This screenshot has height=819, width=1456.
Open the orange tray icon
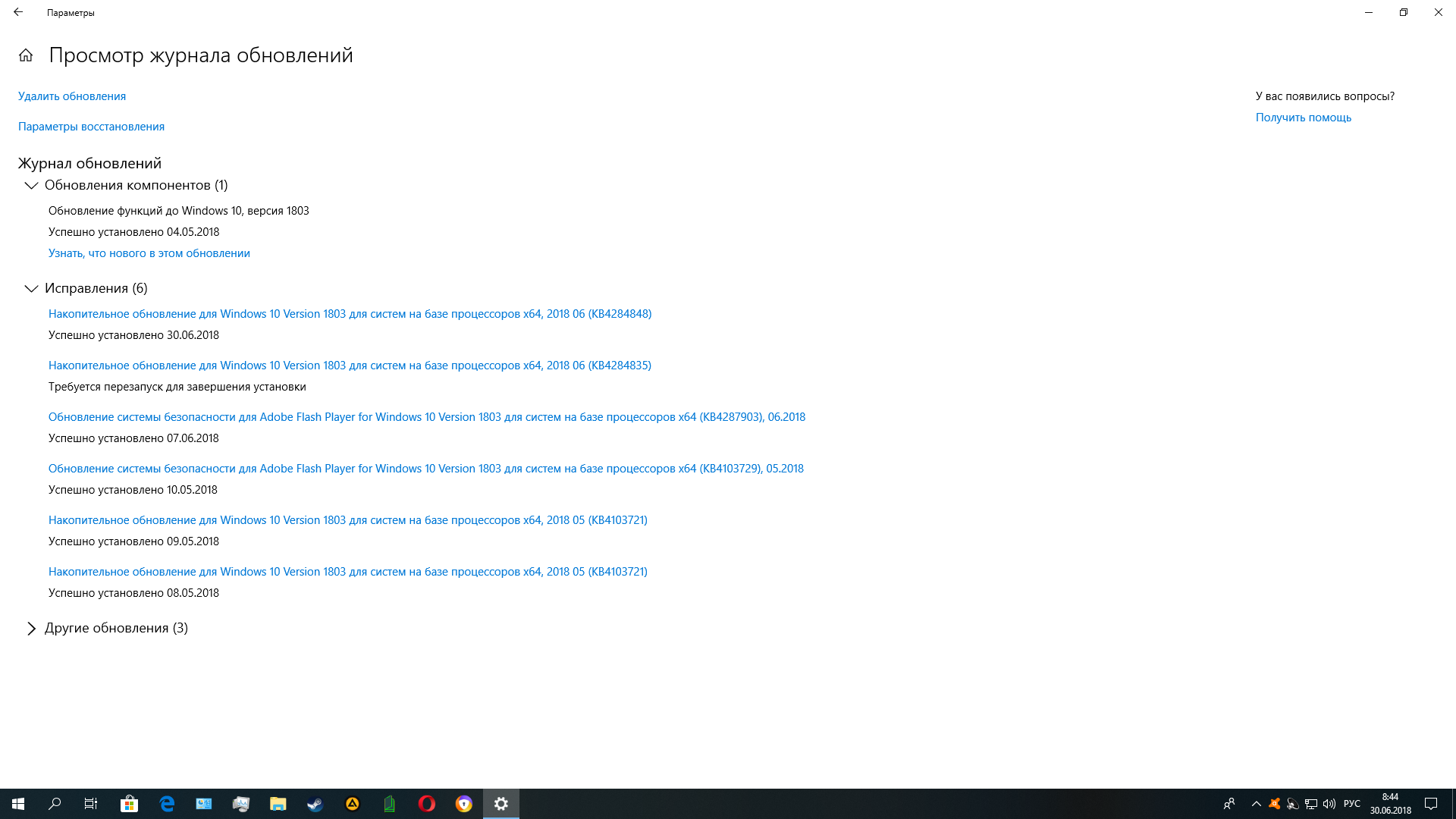tap(1275, 804)
